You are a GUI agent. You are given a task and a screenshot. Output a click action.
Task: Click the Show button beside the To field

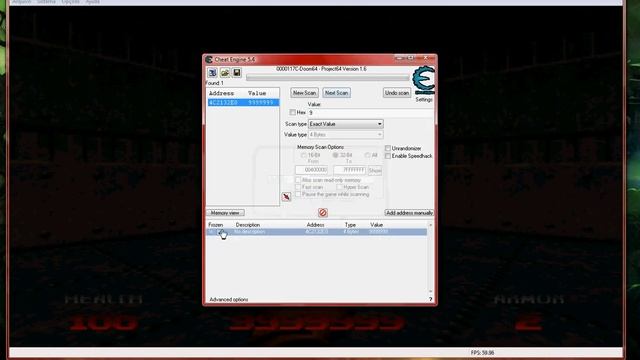pyautogui.click(x=375, y=170)
